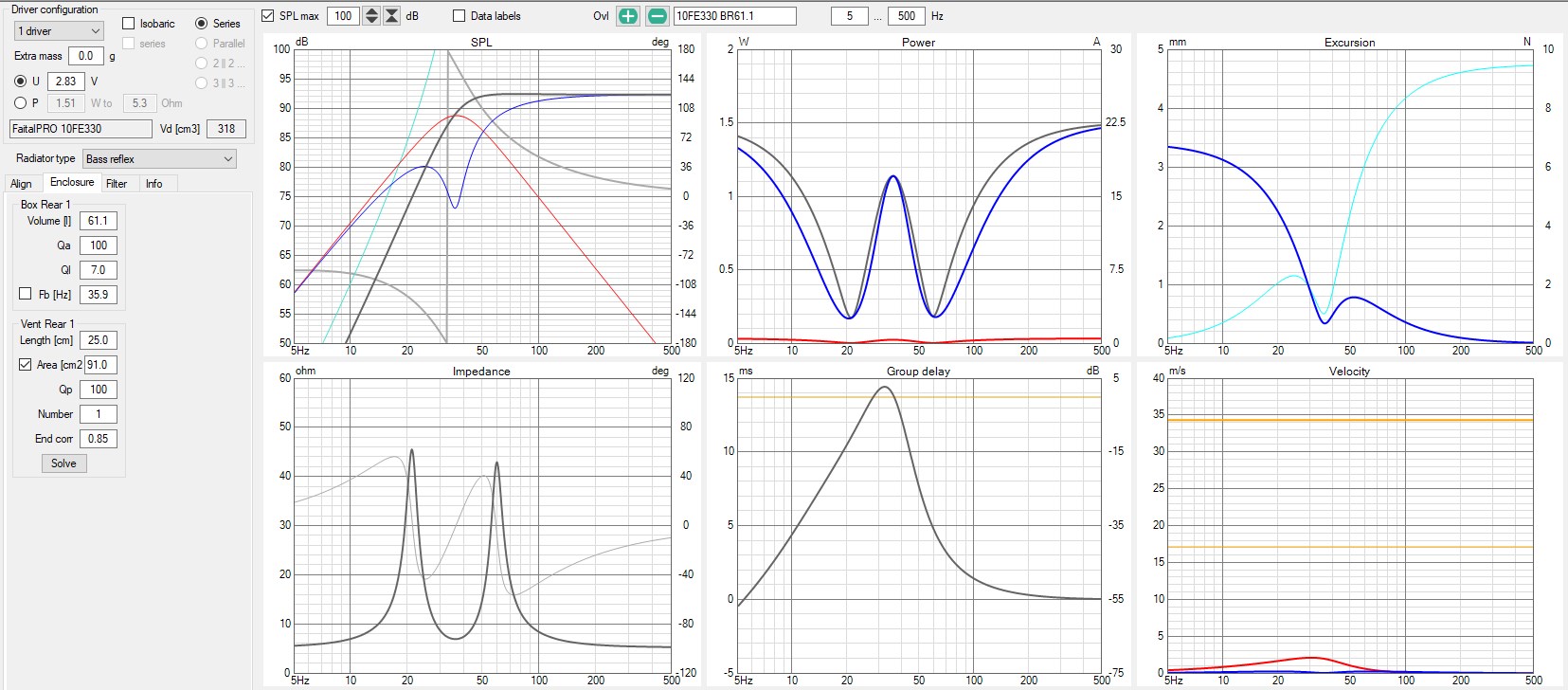Screen dimensions: 1568x690
Task: Click the Extra mass input field
Action: [86, 56]
